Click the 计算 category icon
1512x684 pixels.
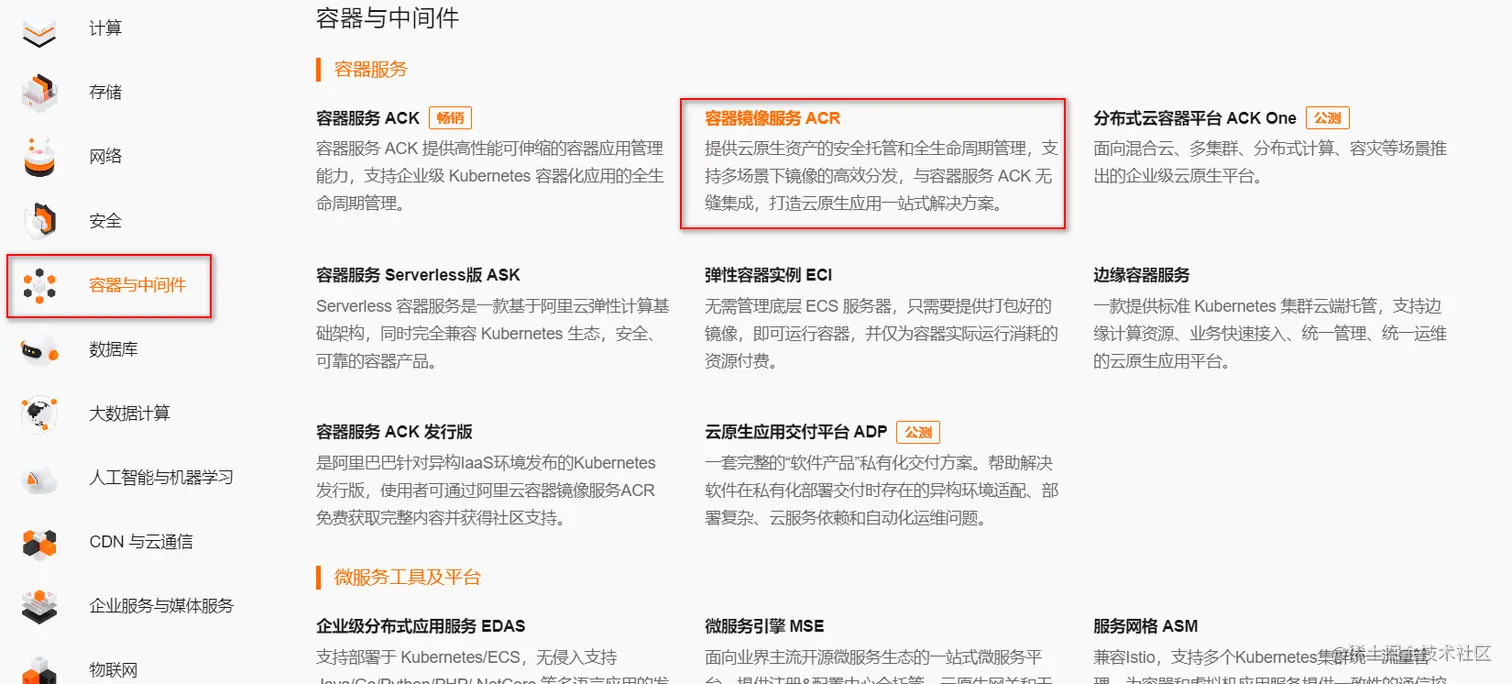(40, 30)
